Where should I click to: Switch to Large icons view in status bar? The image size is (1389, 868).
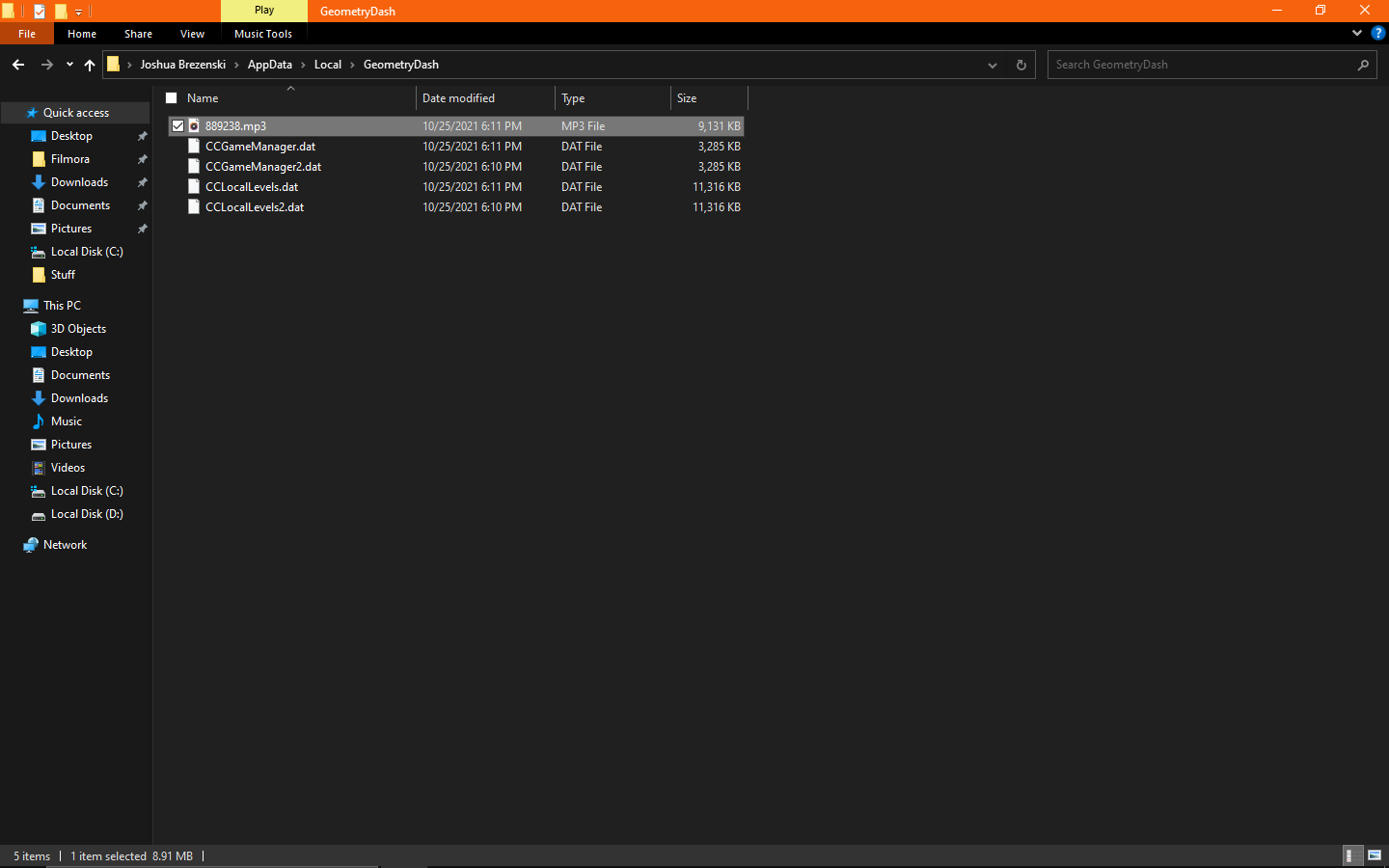(1375, 855)
